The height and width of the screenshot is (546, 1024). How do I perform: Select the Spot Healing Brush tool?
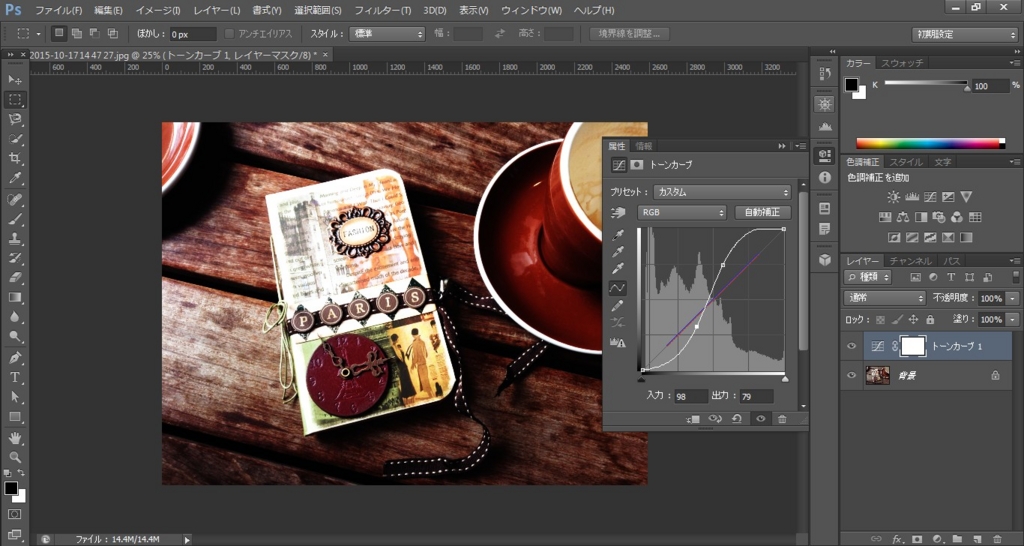14,199
